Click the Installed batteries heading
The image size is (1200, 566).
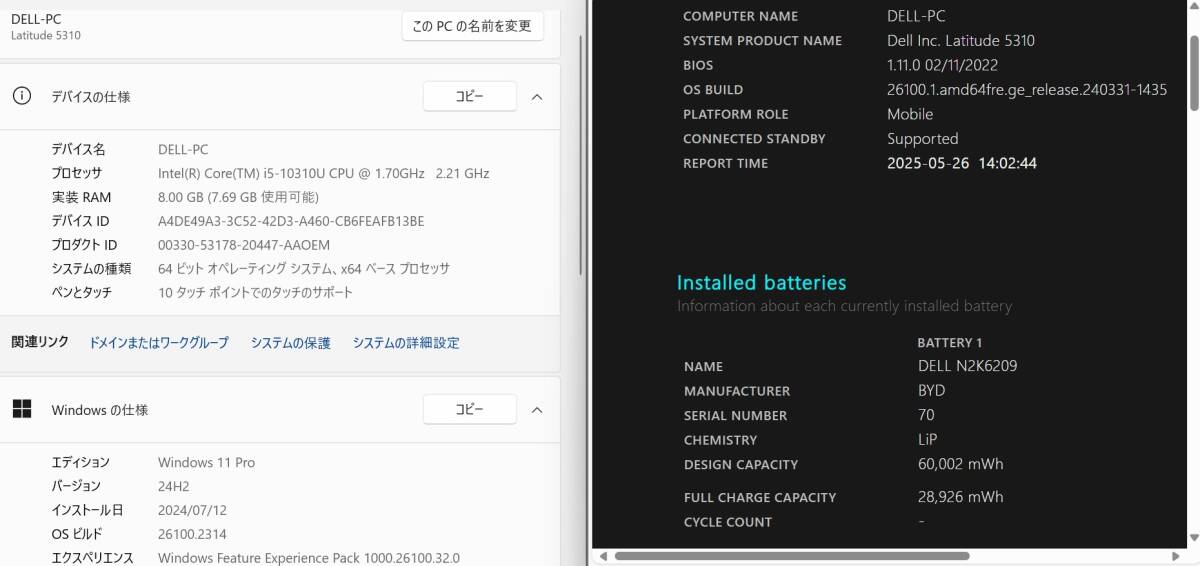(761, 283)
